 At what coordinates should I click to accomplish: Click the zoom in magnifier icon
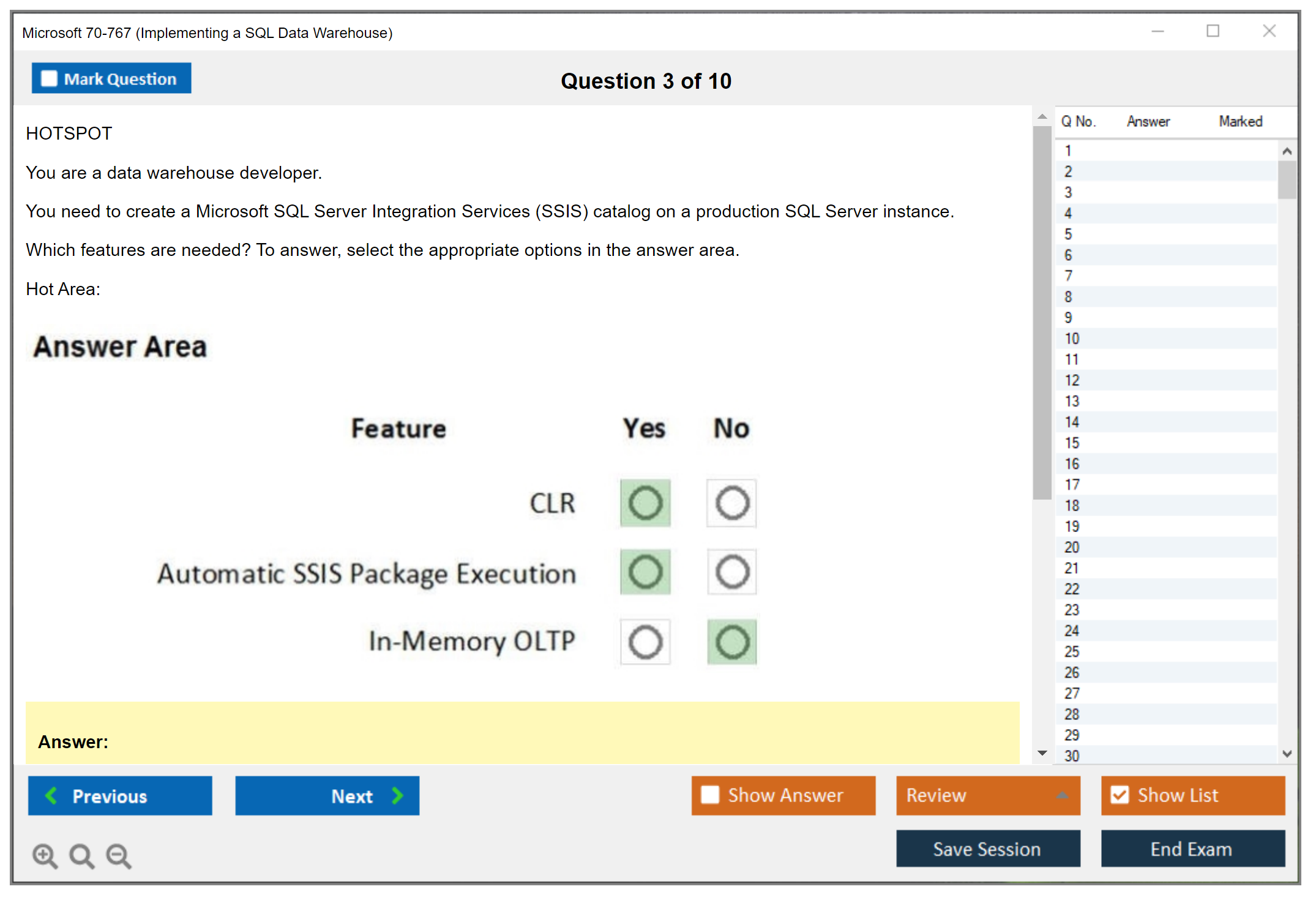click(45, 855)
